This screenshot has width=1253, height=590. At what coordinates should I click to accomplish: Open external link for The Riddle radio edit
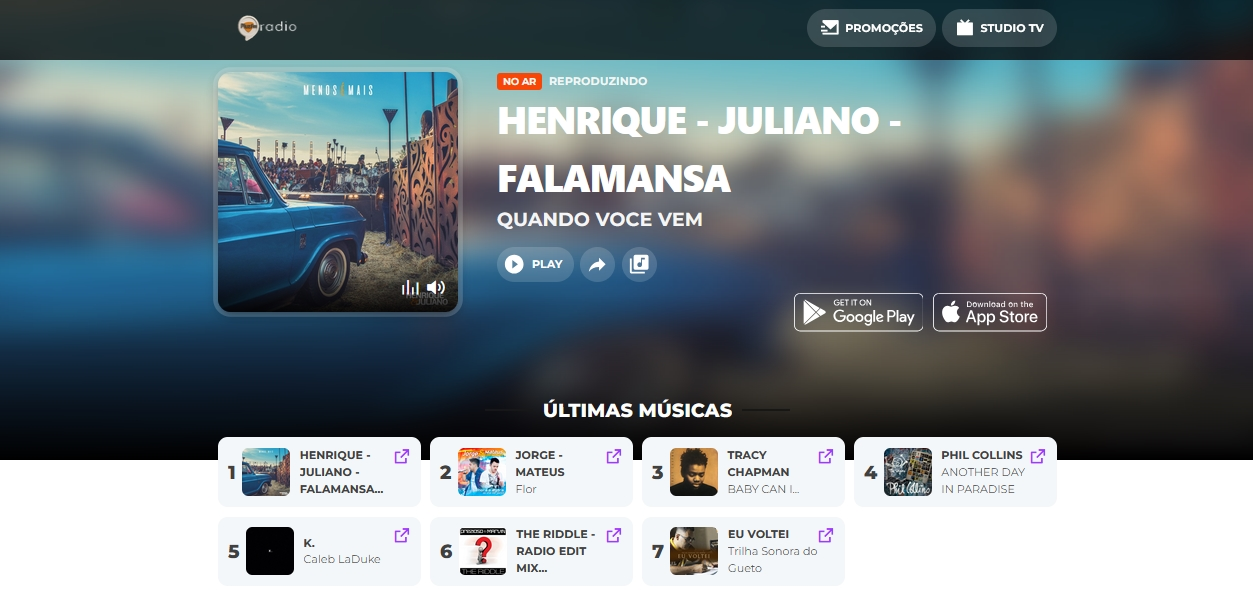[x=613, y=535]
